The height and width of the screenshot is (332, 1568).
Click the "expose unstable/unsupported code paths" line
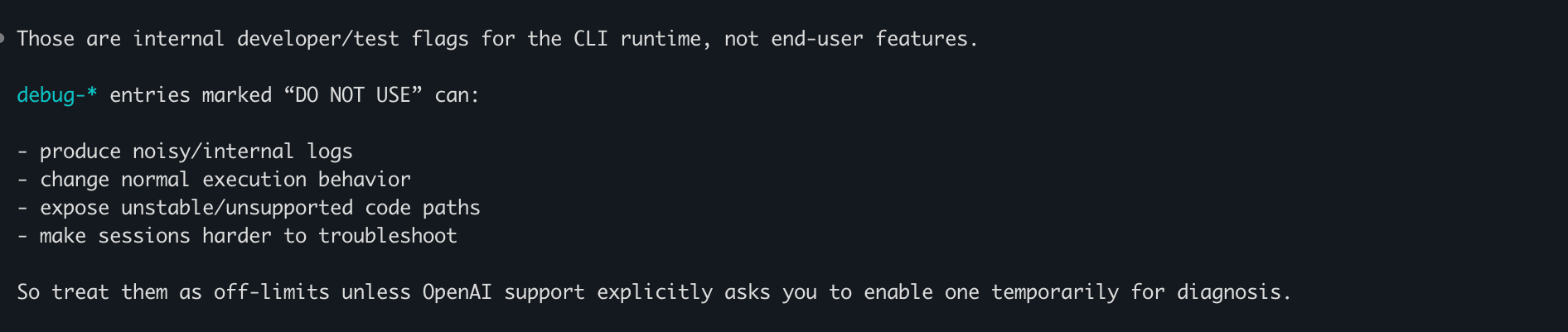click(259, 208)
